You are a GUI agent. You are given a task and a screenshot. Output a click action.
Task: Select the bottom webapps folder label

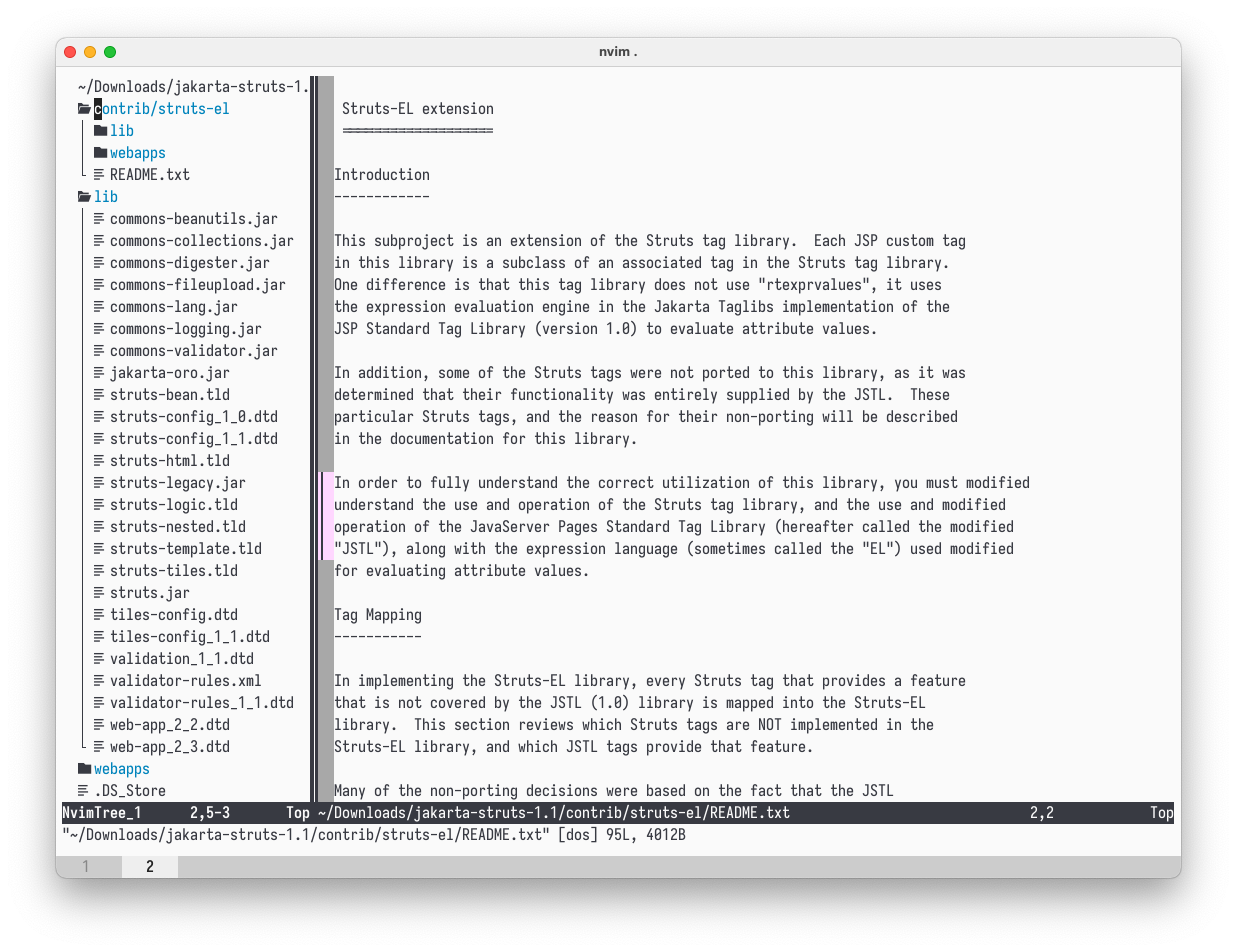122,769
